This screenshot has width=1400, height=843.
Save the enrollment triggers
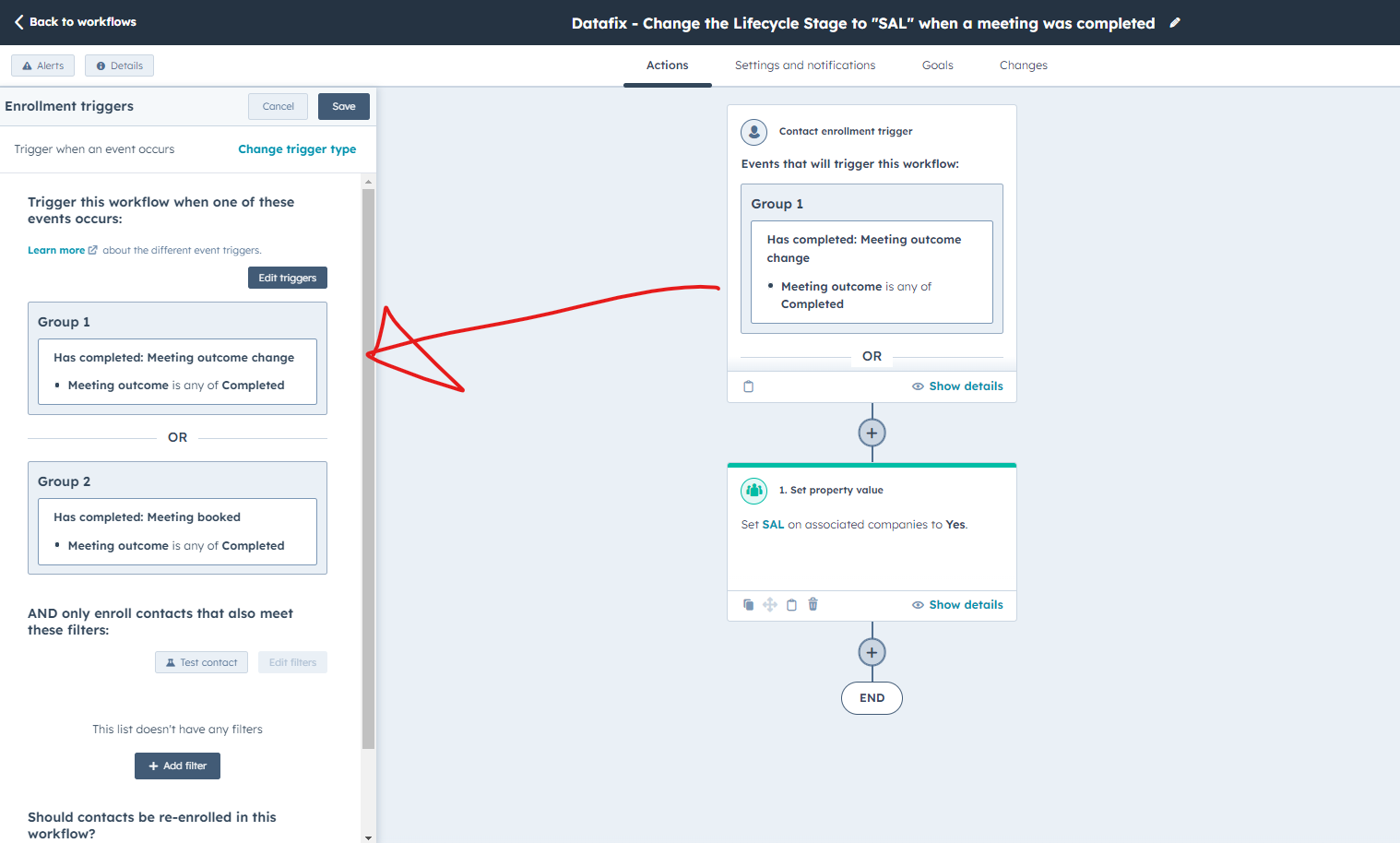pos(343,106)
